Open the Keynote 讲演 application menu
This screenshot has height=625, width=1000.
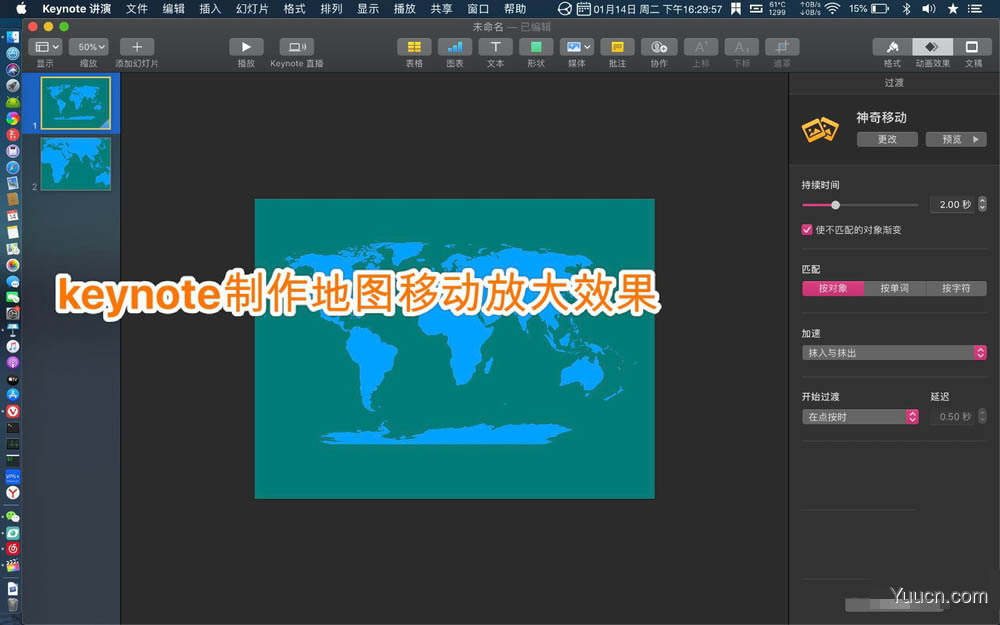(x=77, y=9)
